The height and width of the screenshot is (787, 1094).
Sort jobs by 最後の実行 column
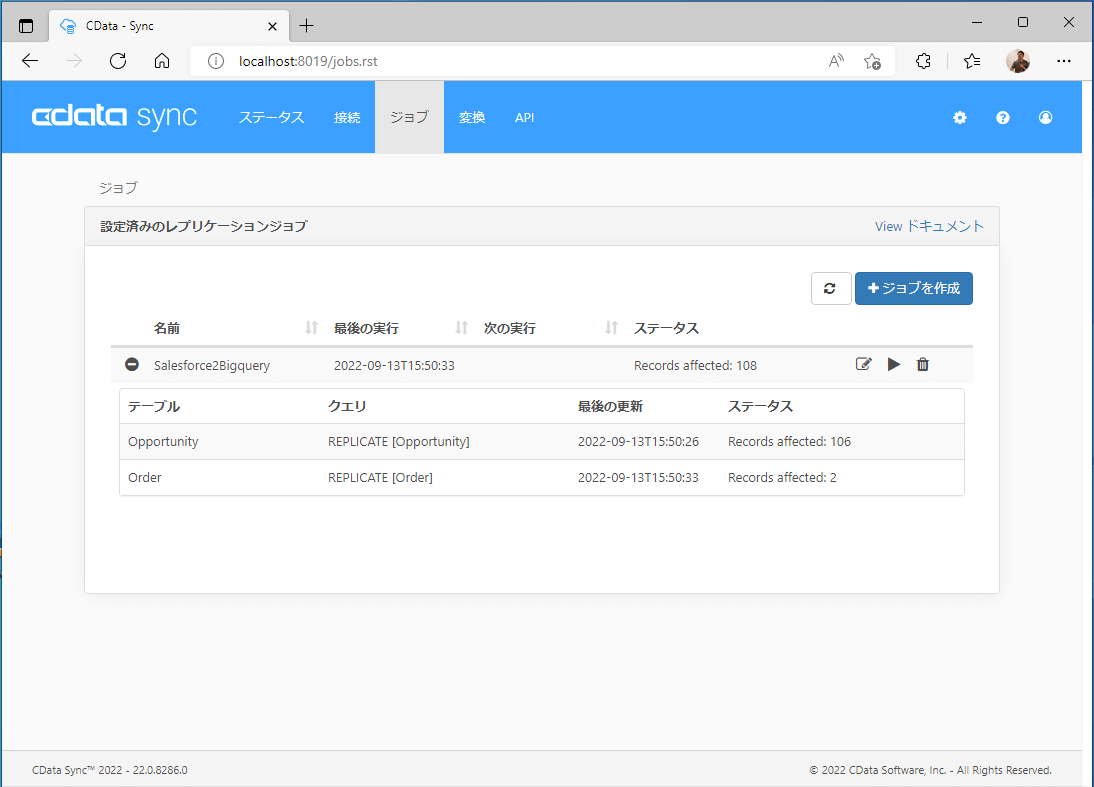coord(461,328)
